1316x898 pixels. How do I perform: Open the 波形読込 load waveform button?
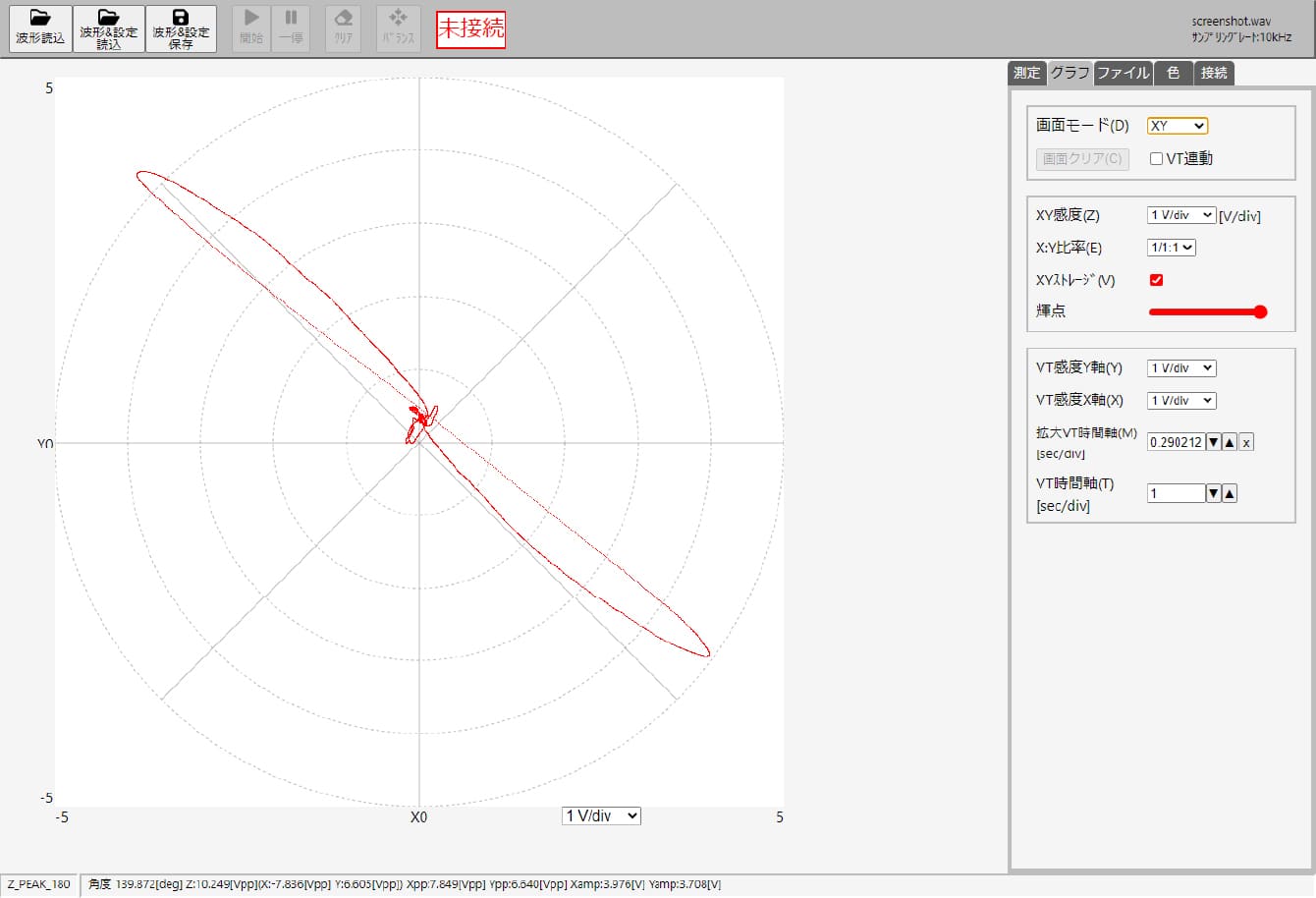point(40,28)
